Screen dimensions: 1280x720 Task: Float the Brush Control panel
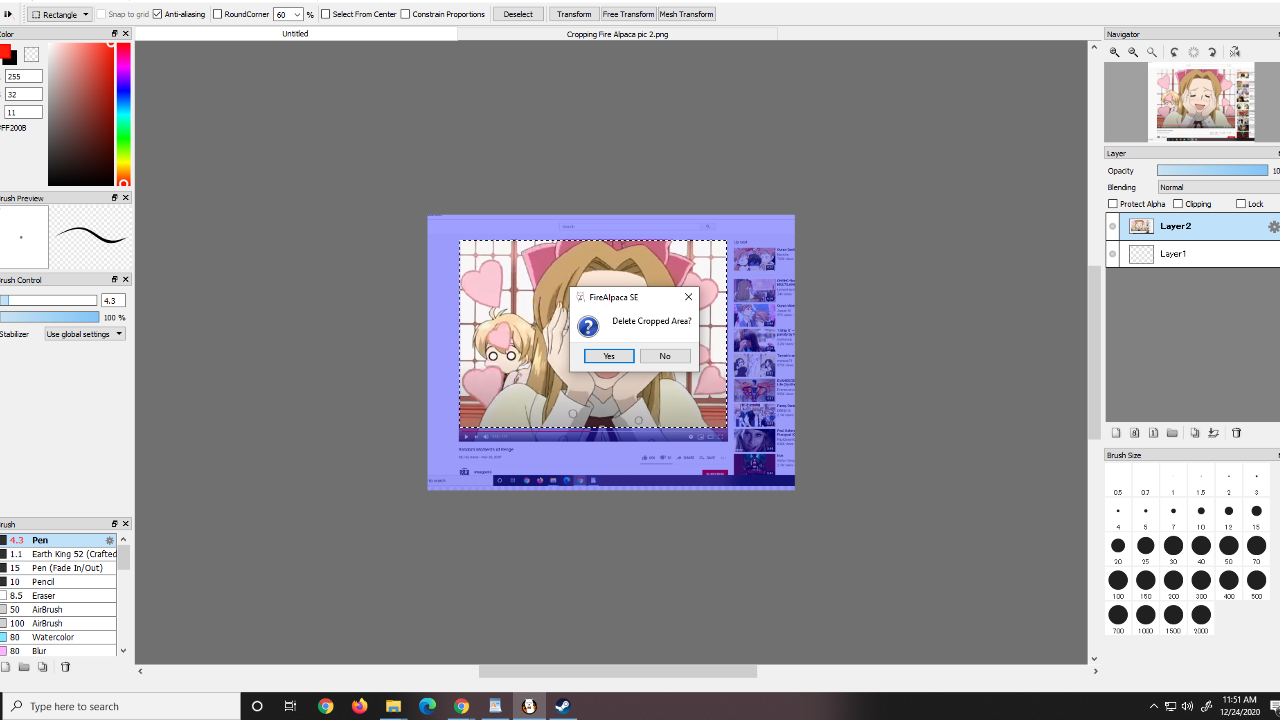tap(115, 280)
